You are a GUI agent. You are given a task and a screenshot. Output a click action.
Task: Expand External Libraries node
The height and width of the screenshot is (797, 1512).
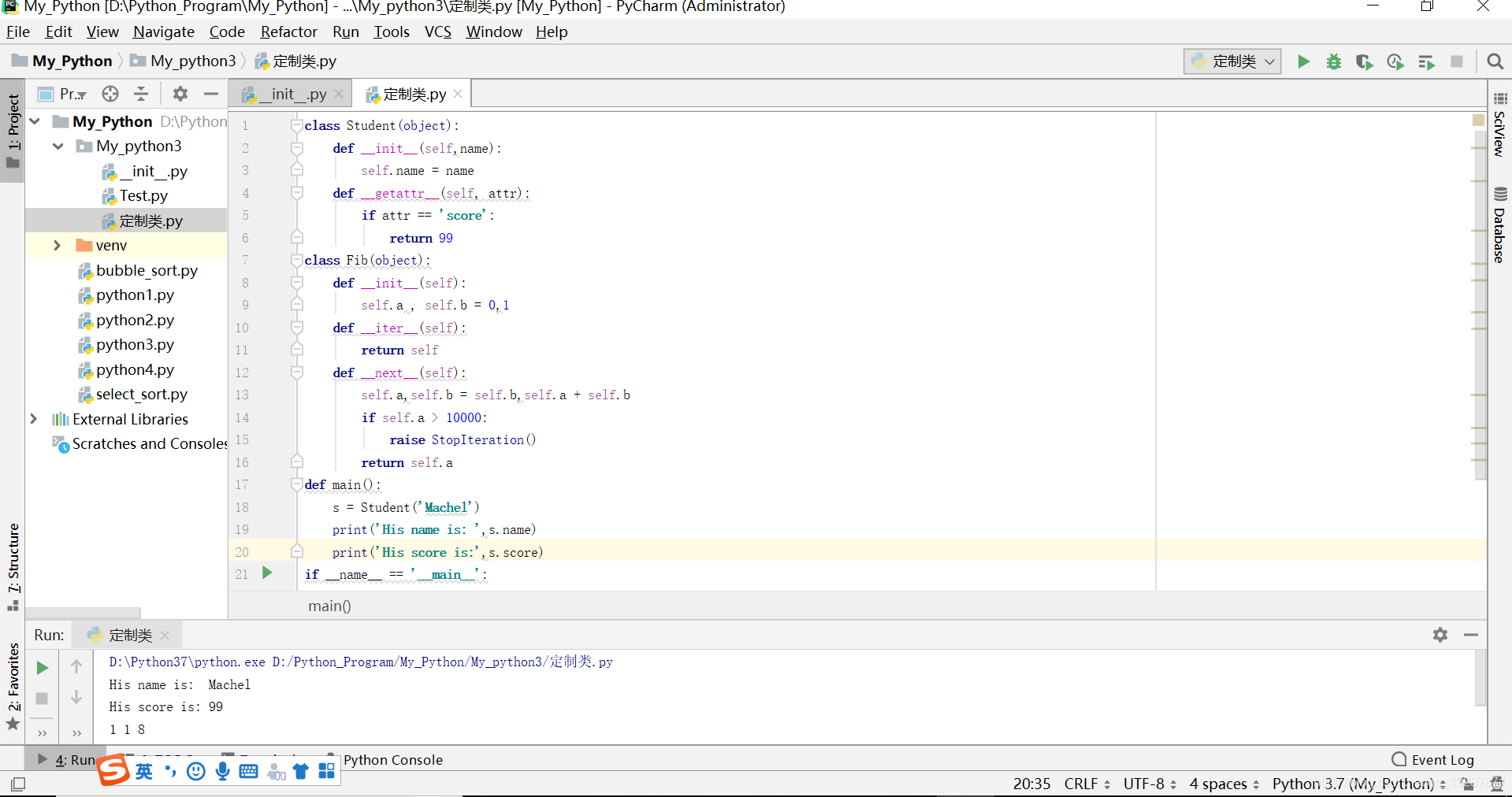pos(34,419)
